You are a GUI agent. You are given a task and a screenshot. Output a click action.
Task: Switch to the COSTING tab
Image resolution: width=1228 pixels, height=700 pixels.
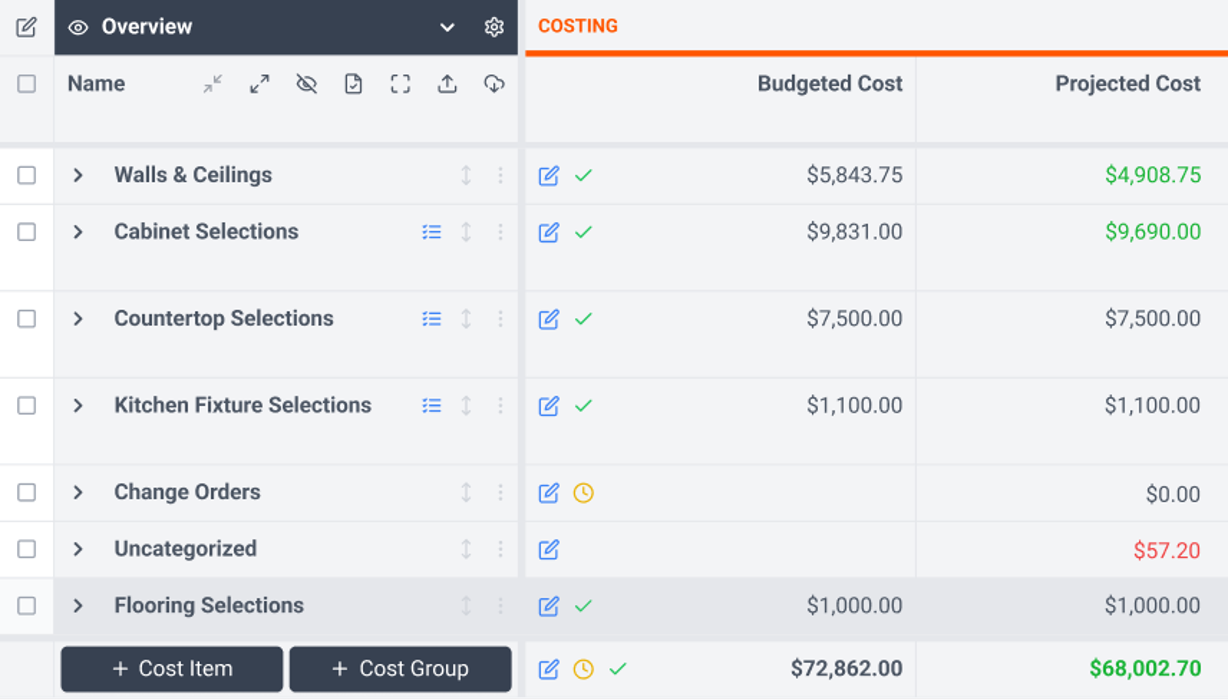(578, 27)
